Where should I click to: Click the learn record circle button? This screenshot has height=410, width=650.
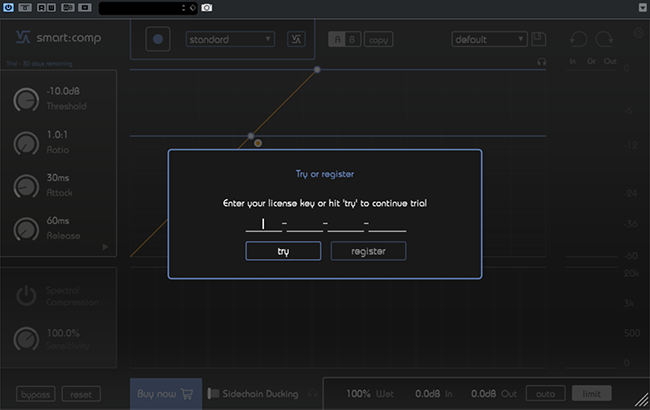click(159, 40)
